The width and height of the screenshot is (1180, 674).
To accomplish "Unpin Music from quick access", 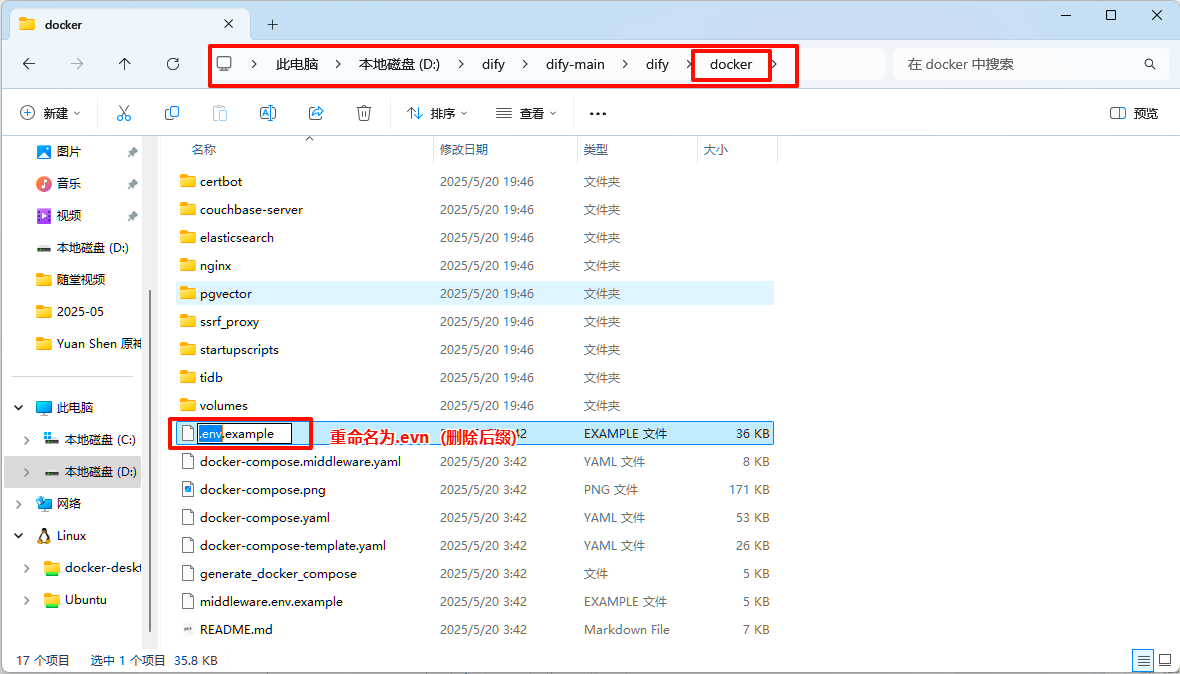I will 132,184.
